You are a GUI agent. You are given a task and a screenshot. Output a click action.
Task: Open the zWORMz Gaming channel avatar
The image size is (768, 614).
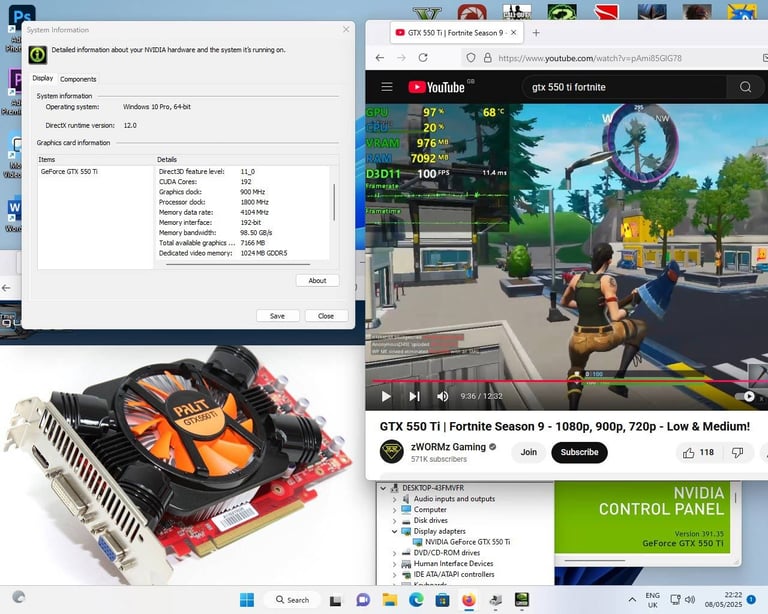391,451
